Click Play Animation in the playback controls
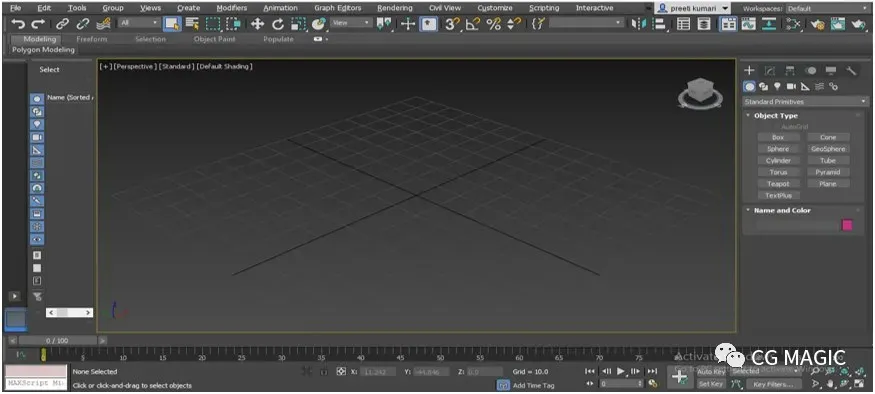The width and height of the screenshot is (875, 394). click(621, 371)
